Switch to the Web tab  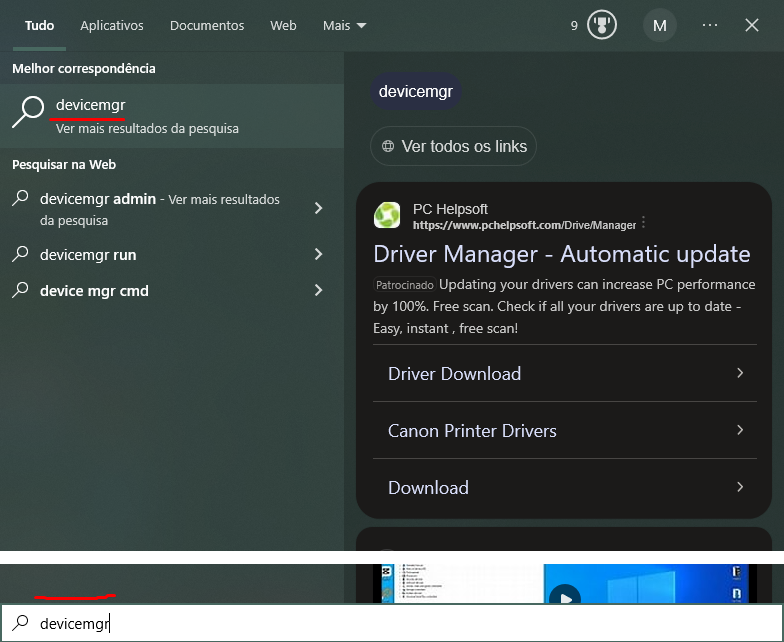[x=283, y=26]
